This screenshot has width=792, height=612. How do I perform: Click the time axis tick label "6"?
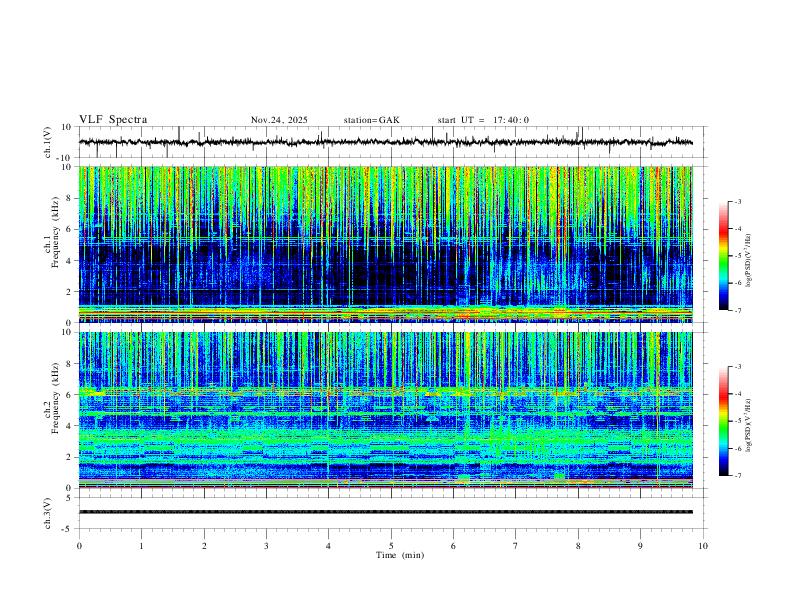pyautogui.click(x=453, y=546)
